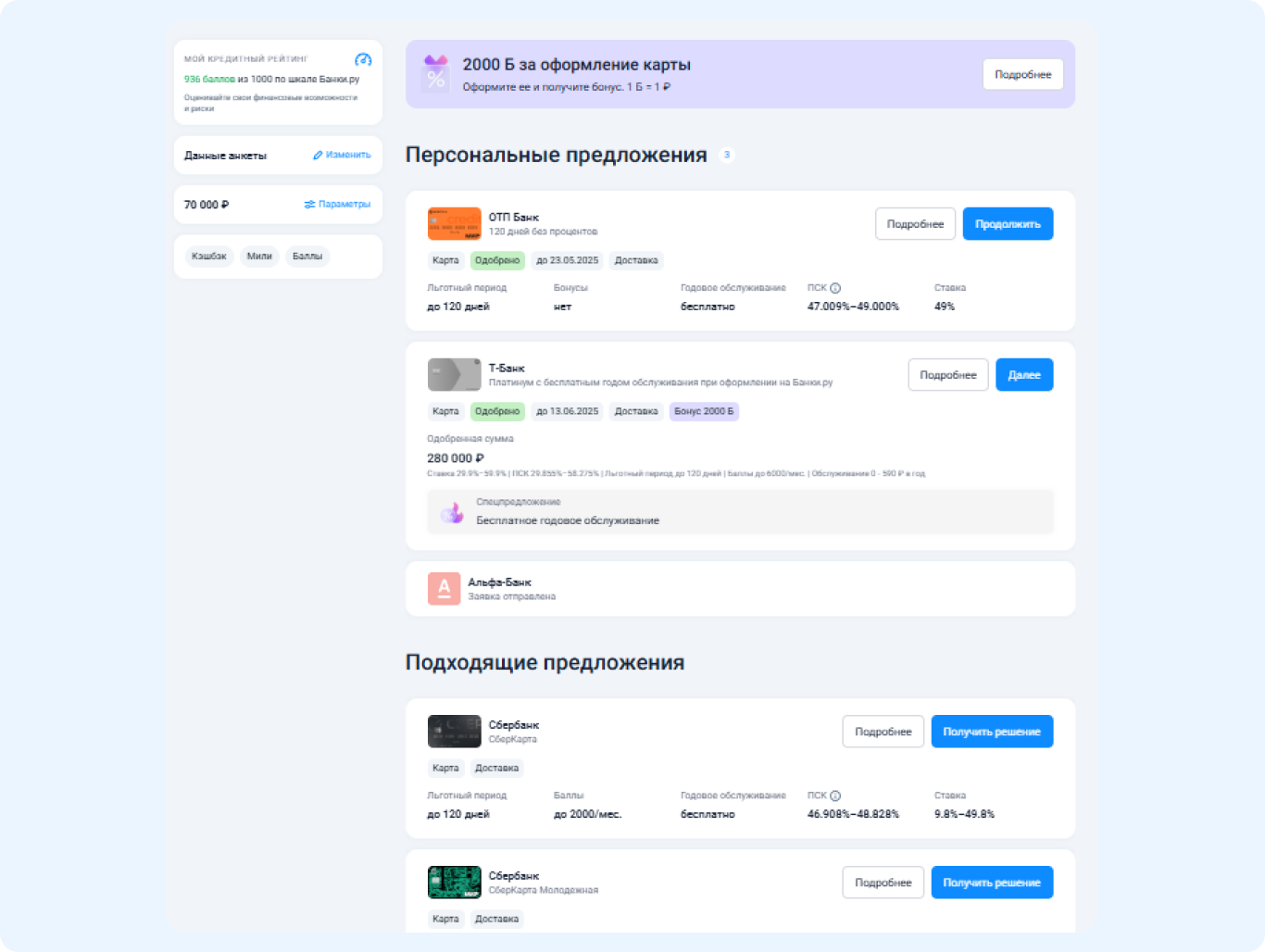Click the 49% rate in the ОТП Банк card
Viewport: 1265px width, 952px height.
coord(945,307)
